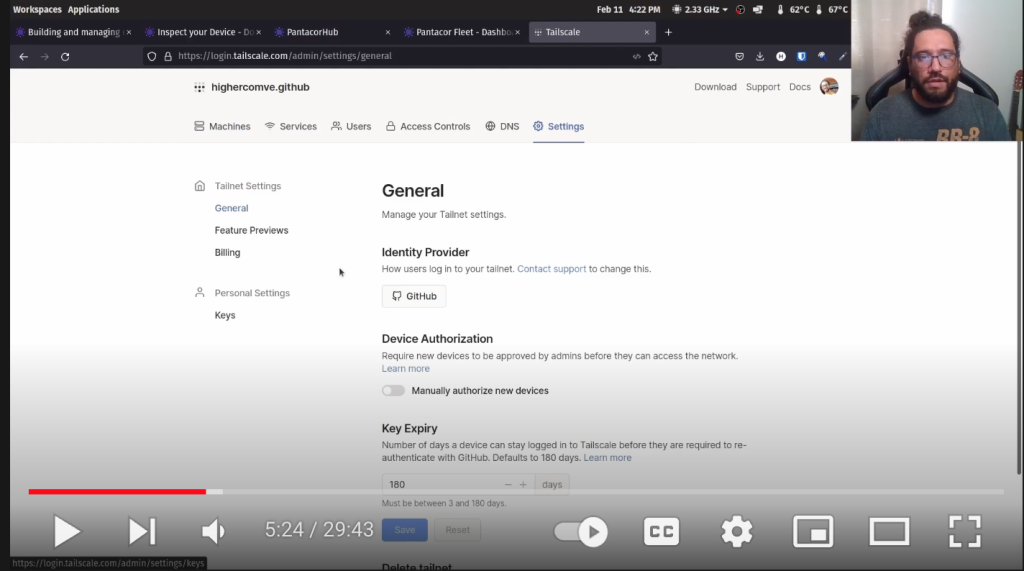Click the Feb 11 clock display
Image resolution: width=1024 pixels, height=571 pixels.
click(628, 10)
